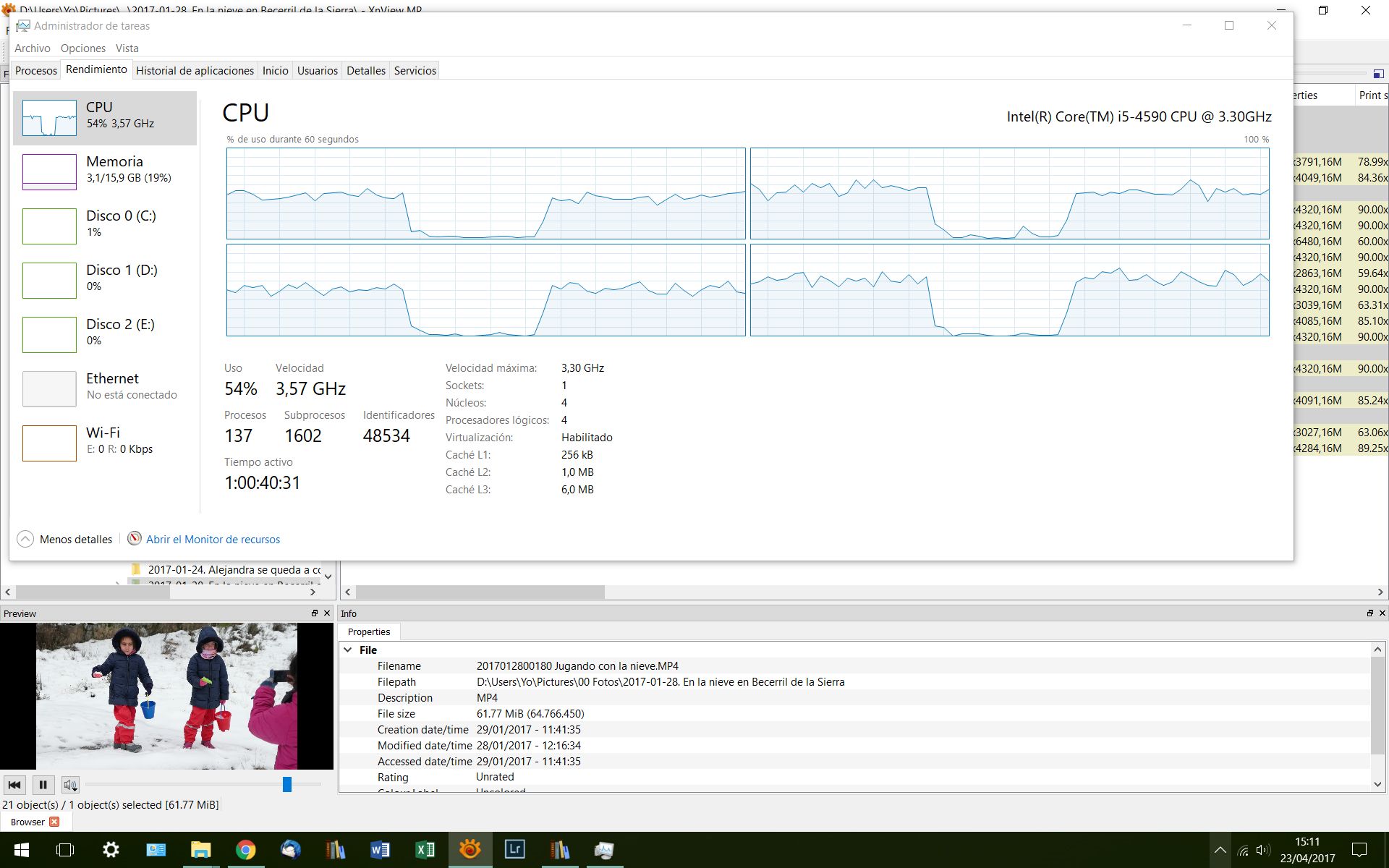Open the Resource Monitor icon link
The width and height of the screenshot is (1389, 868).
pos(134,539)
